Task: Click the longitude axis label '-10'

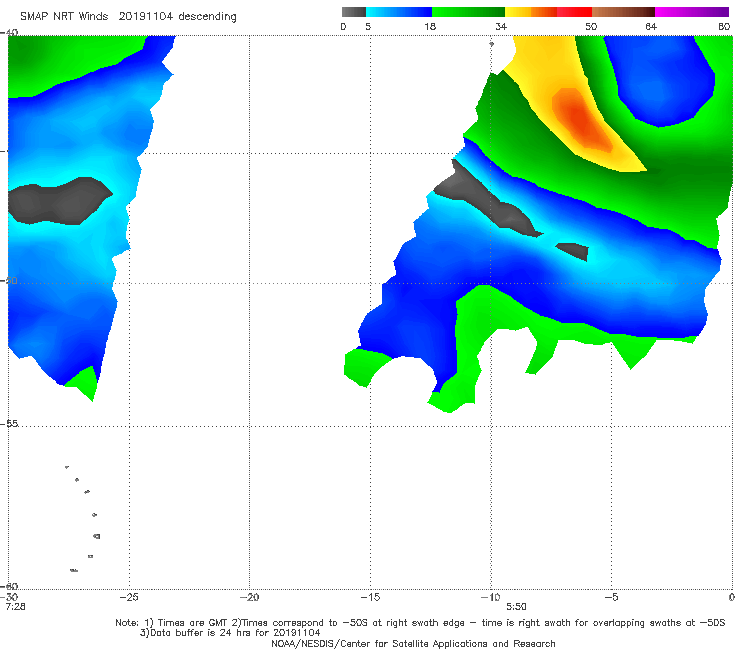Action: tap(490, 597)
